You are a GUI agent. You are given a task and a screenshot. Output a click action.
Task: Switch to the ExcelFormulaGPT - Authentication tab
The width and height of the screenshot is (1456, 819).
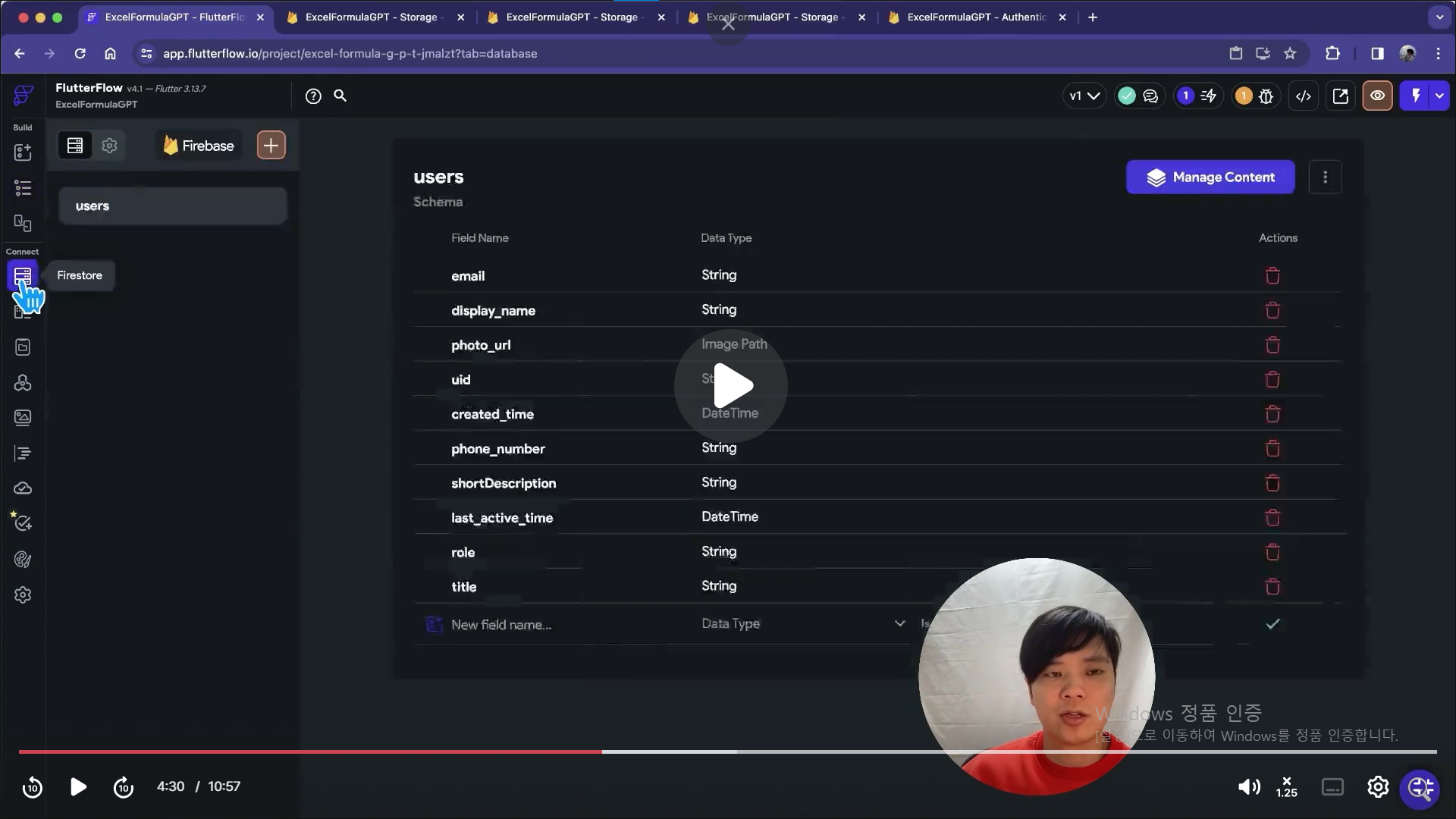(x=977, y=17)
